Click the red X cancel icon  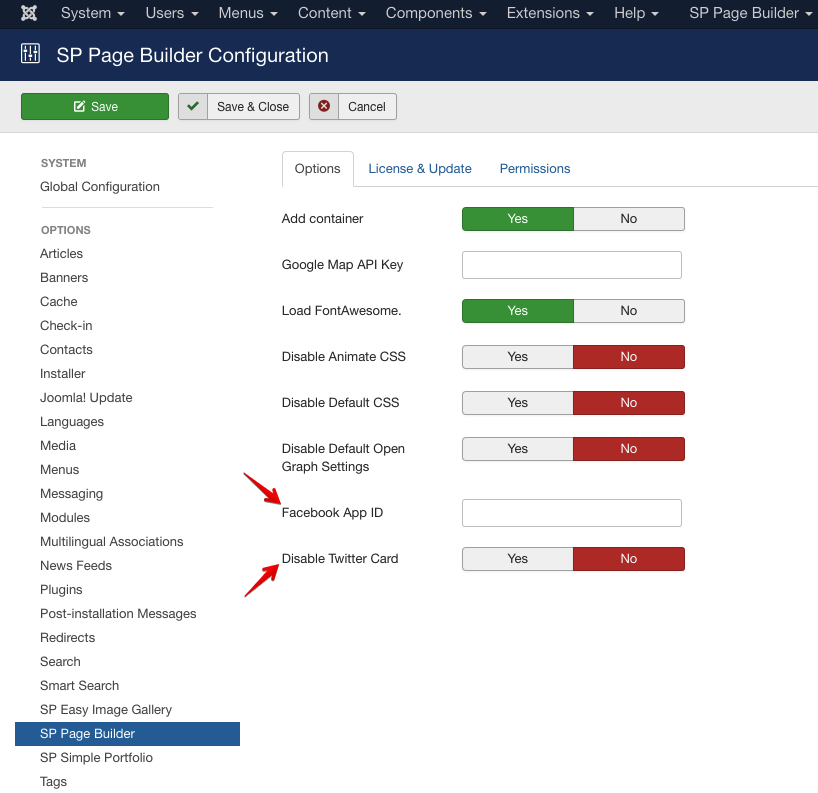[324, 106]
